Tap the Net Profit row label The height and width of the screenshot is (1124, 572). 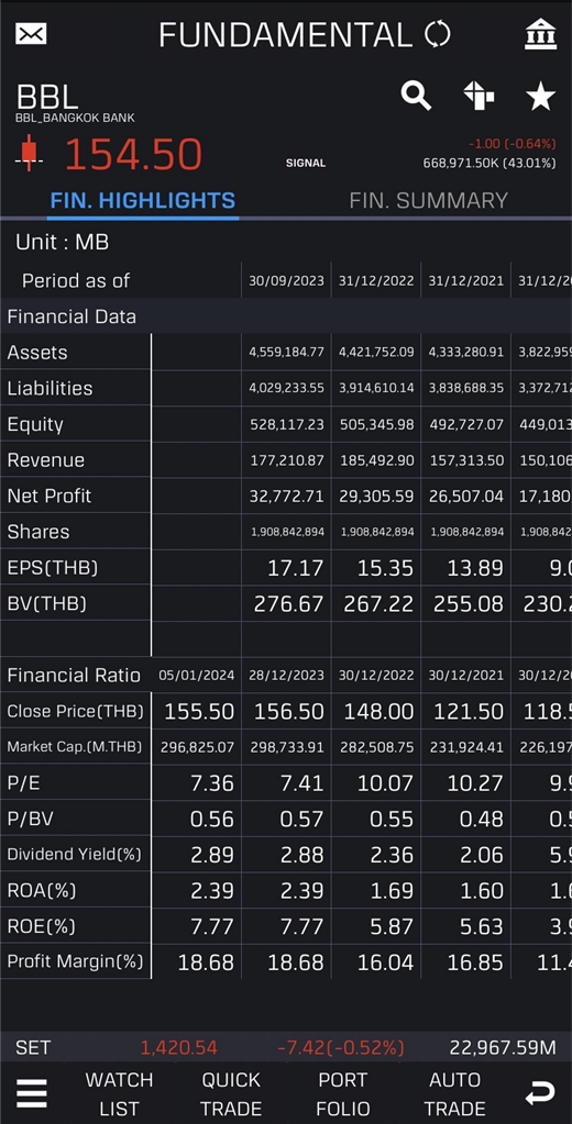49,496
